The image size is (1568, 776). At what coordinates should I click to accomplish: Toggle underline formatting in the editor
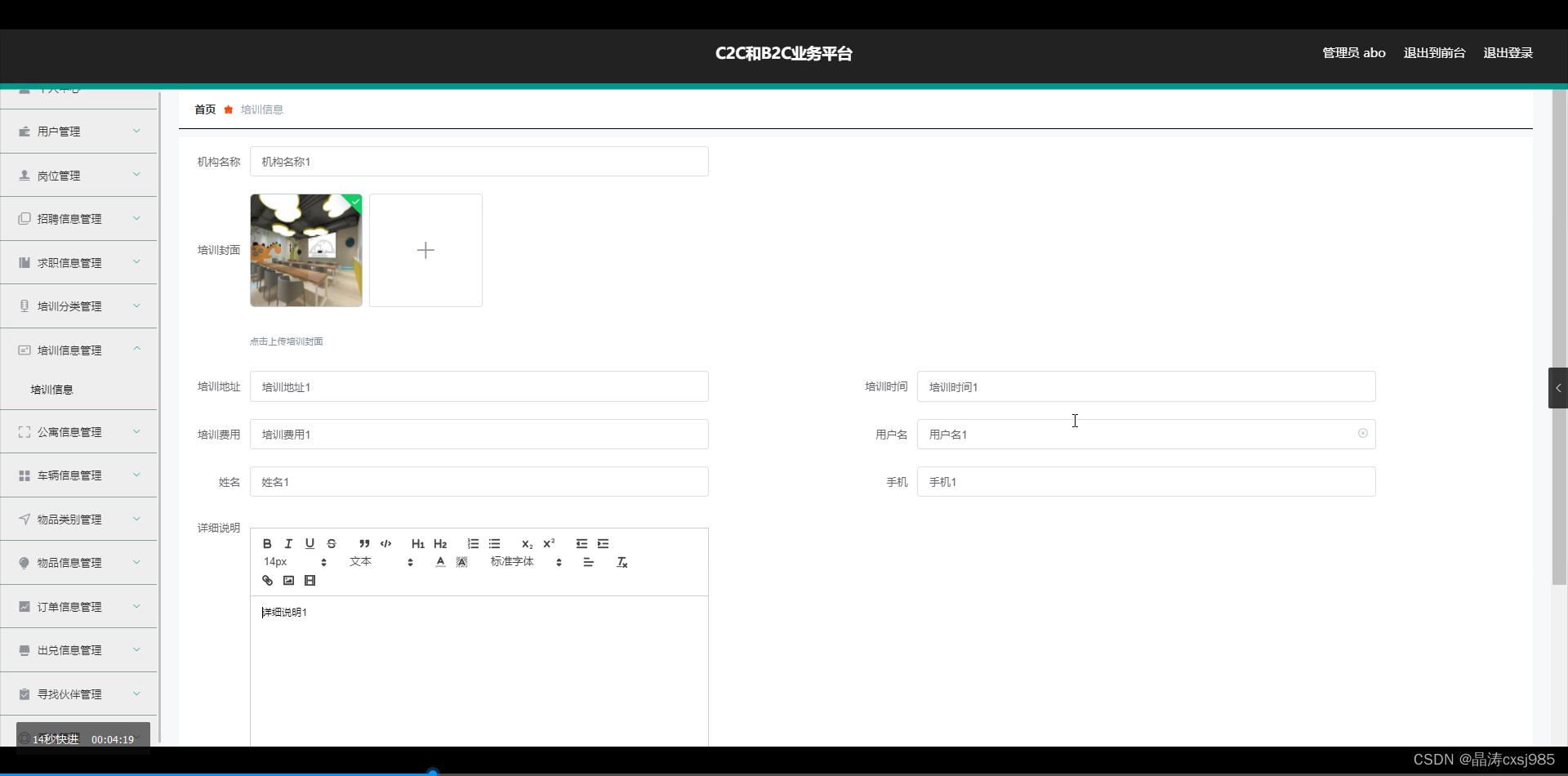pos(310,543)
